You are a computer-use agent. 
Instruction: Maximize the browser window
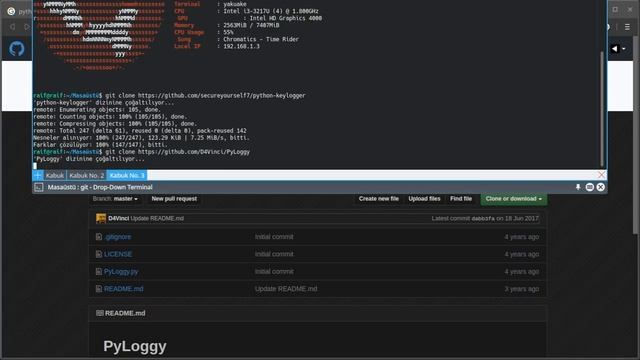[x=615, y=9]
